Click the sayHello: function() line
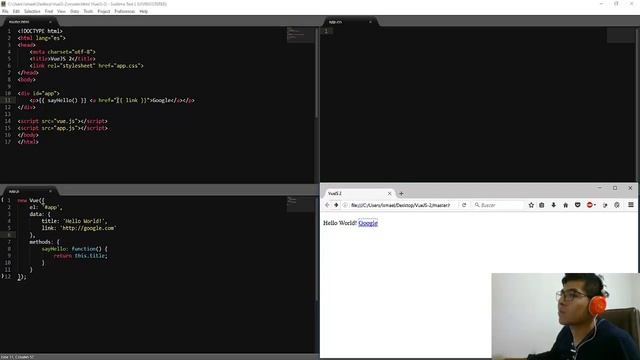The image size is (640, 360). point(74,249)
